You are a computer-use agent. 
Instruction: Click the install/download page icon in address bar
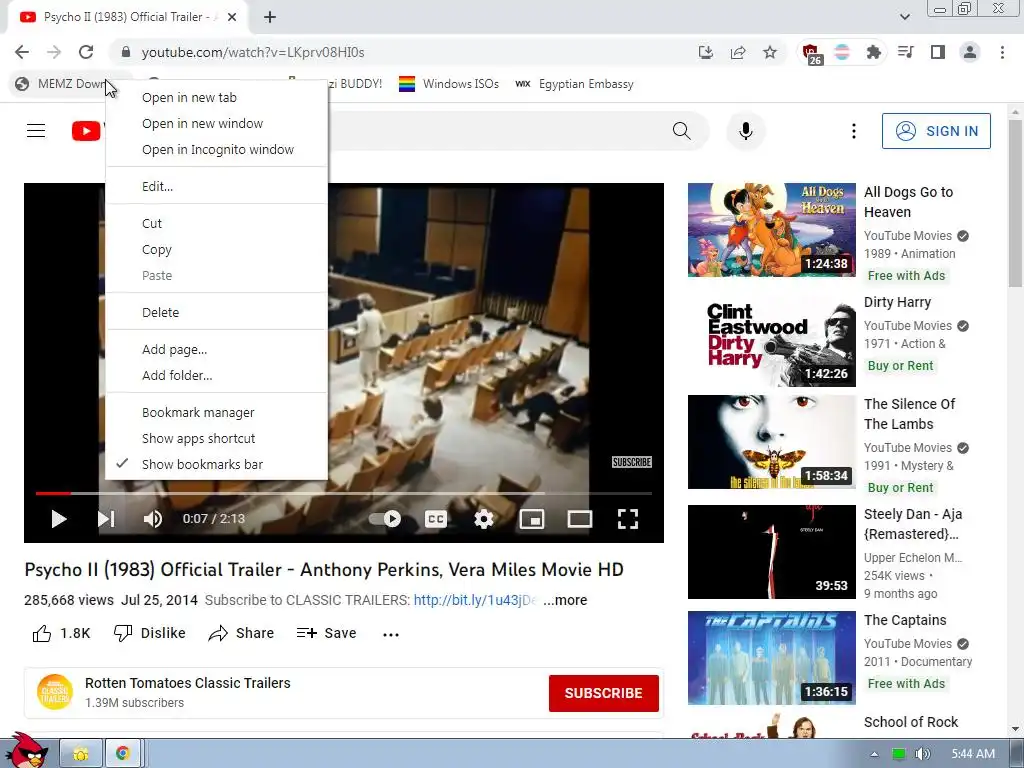(x=705, y=52)
